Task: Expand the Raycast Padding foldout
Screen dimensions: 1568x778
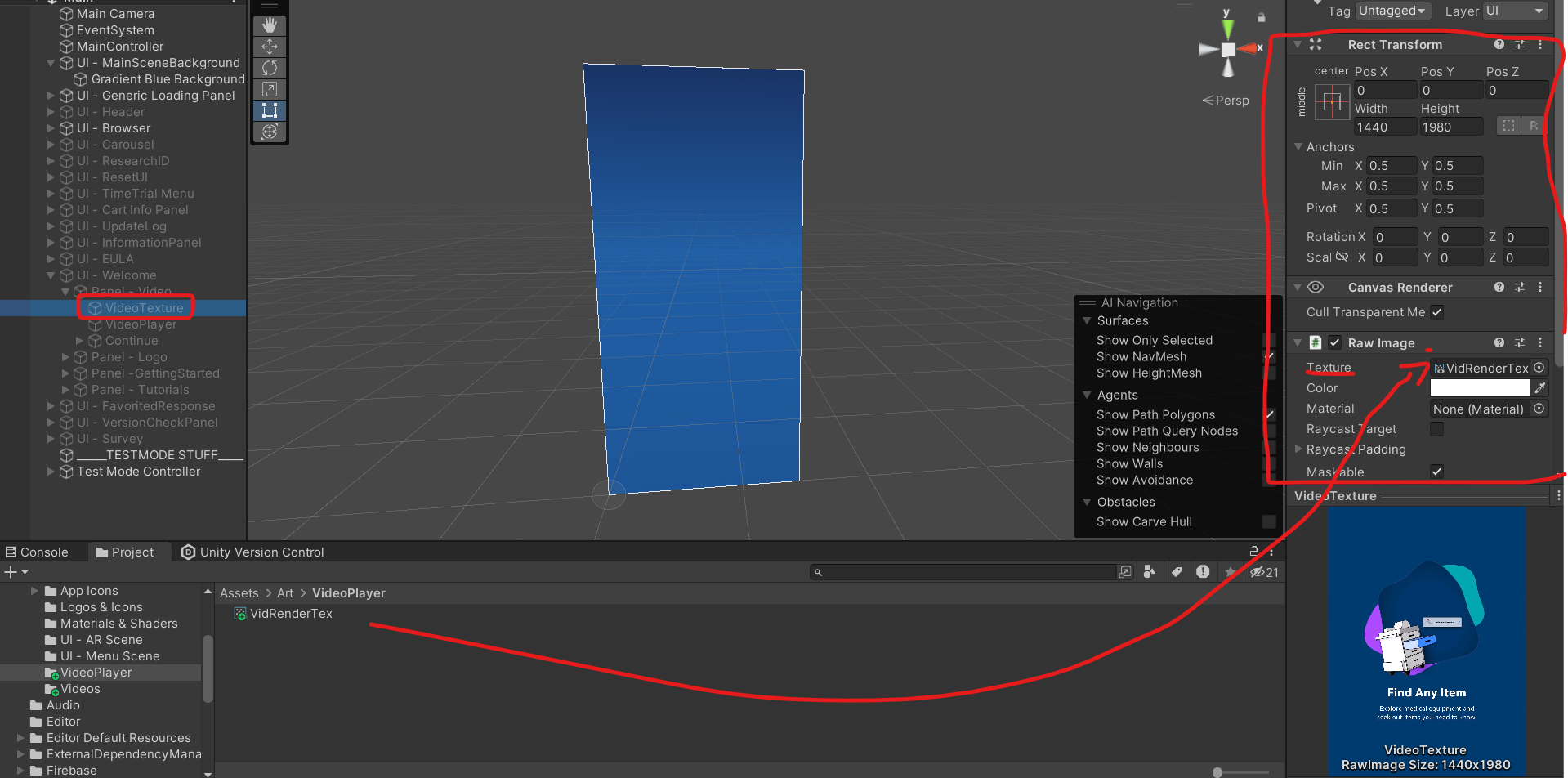Action: [x=1299, y=449]
